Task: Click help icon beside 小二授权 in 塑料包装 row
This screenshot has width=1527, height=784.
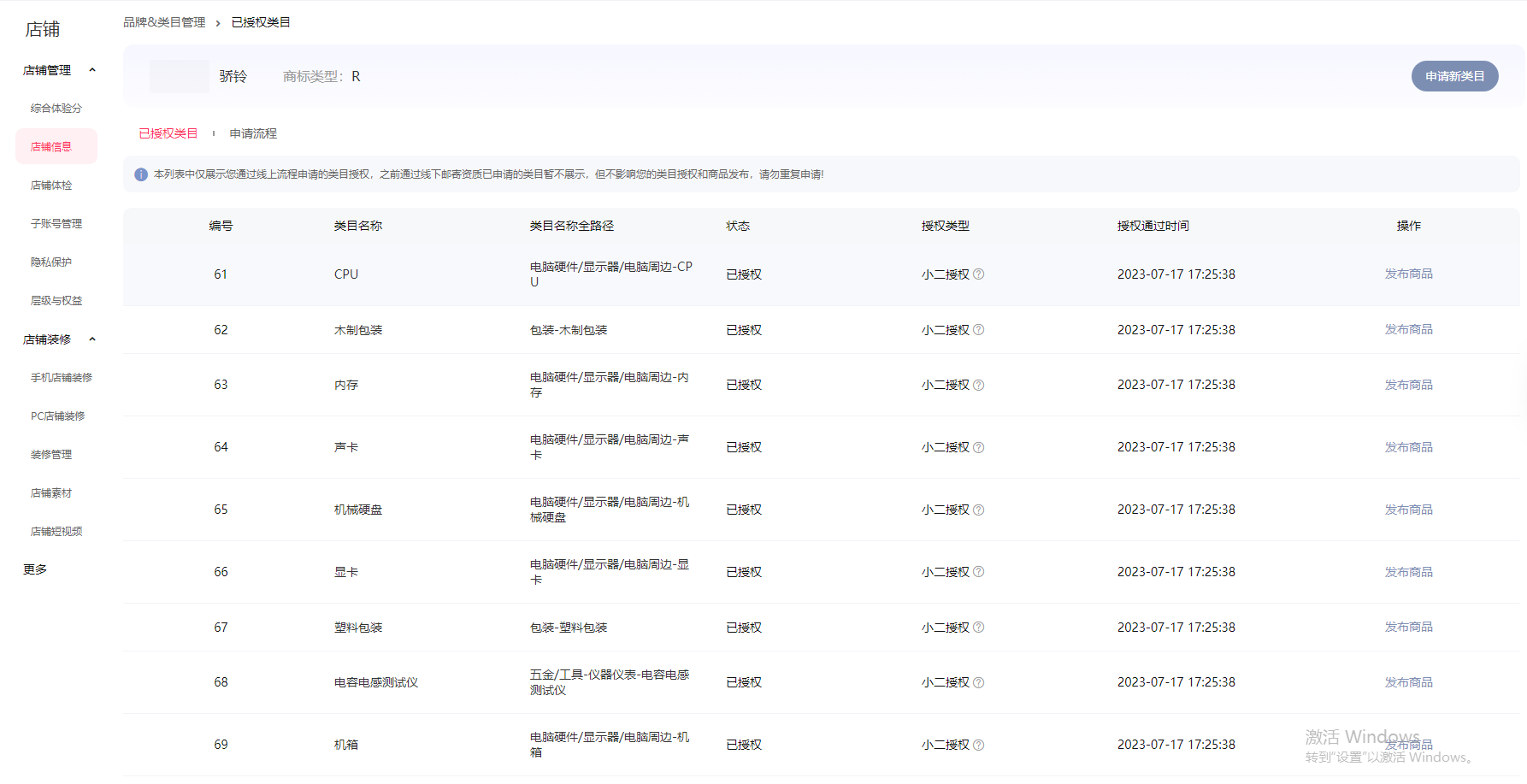Action: click(x=979, y=628)
